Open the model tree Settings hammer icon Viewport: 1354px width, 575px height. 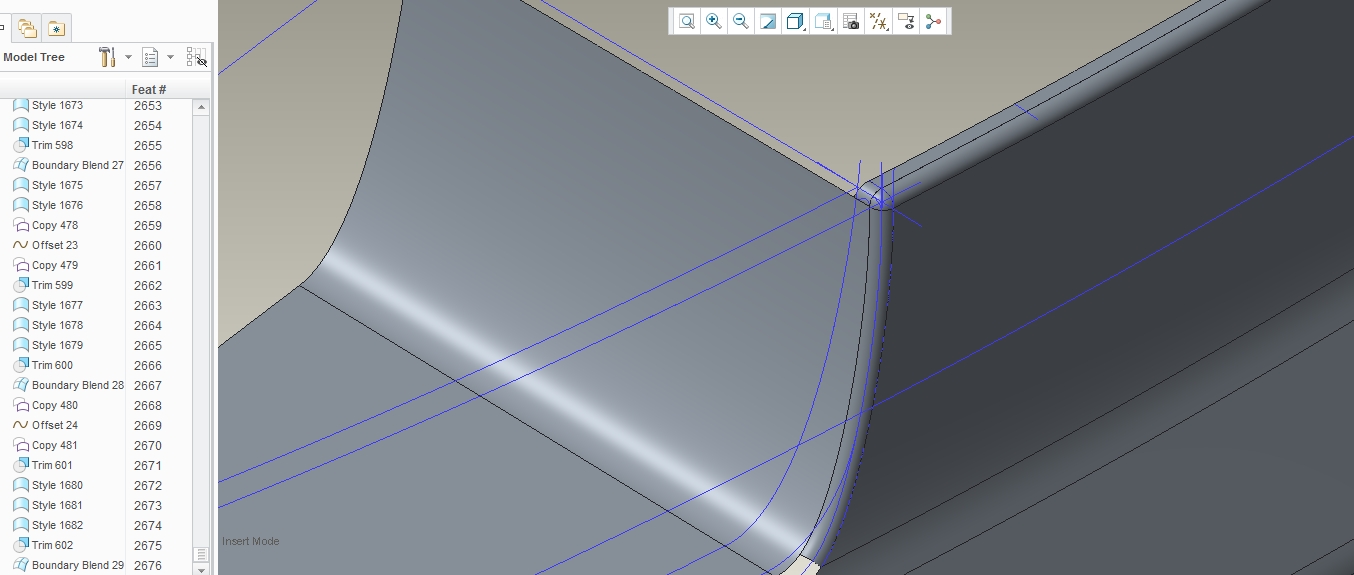(x=107, y=57)
